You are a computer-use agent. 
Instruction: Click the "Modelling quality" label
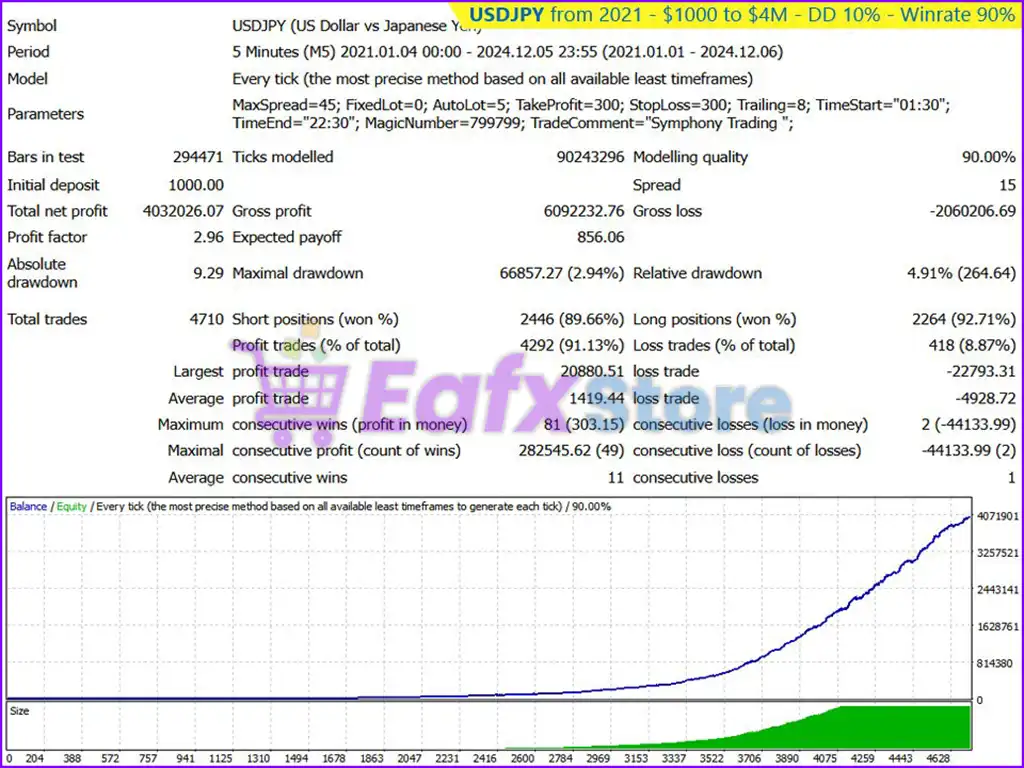pyautogui.click(x=690, y=157)
